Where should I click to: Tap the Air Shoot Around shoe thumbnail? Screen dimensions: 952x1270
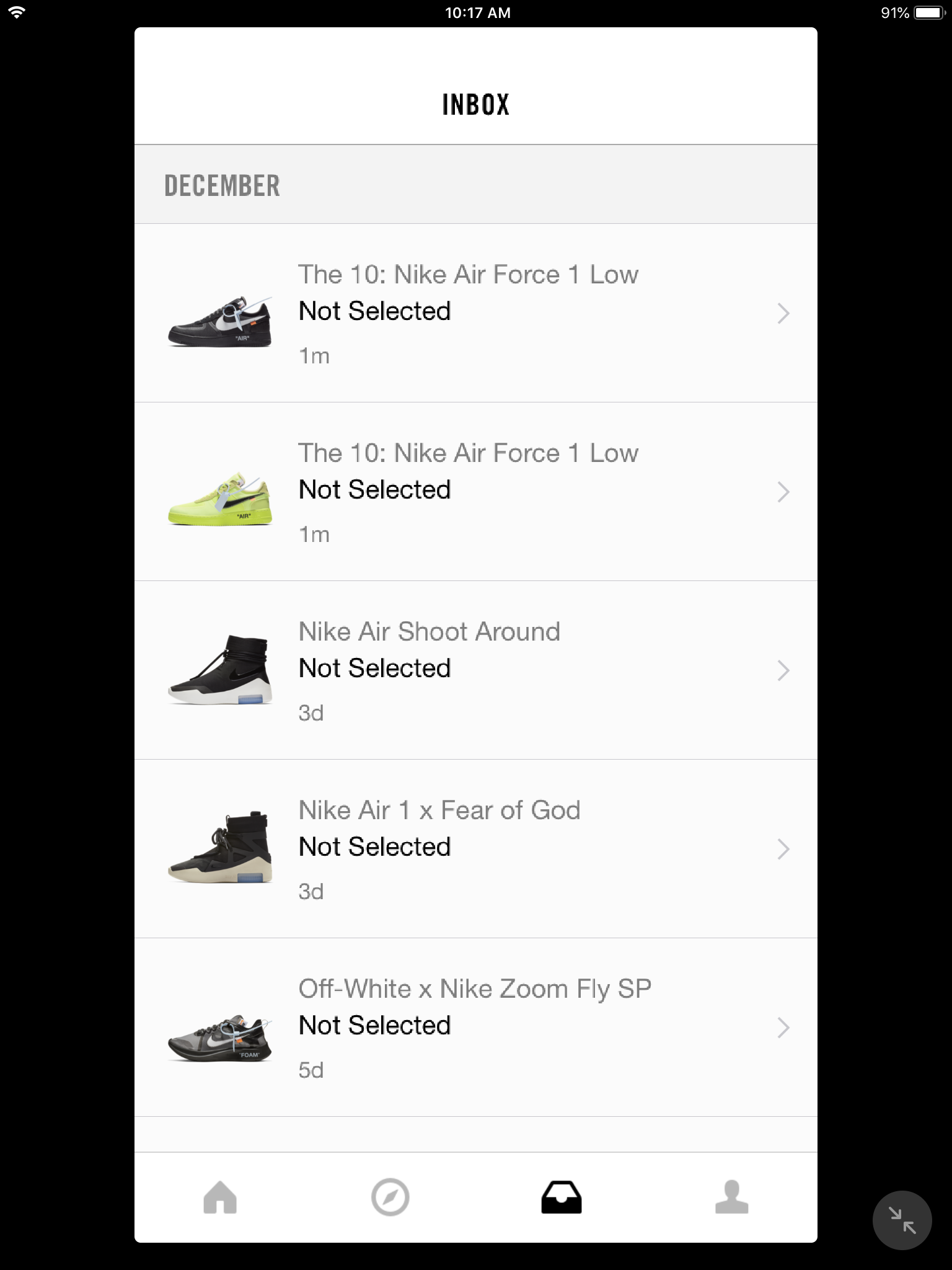coord(220,670)
